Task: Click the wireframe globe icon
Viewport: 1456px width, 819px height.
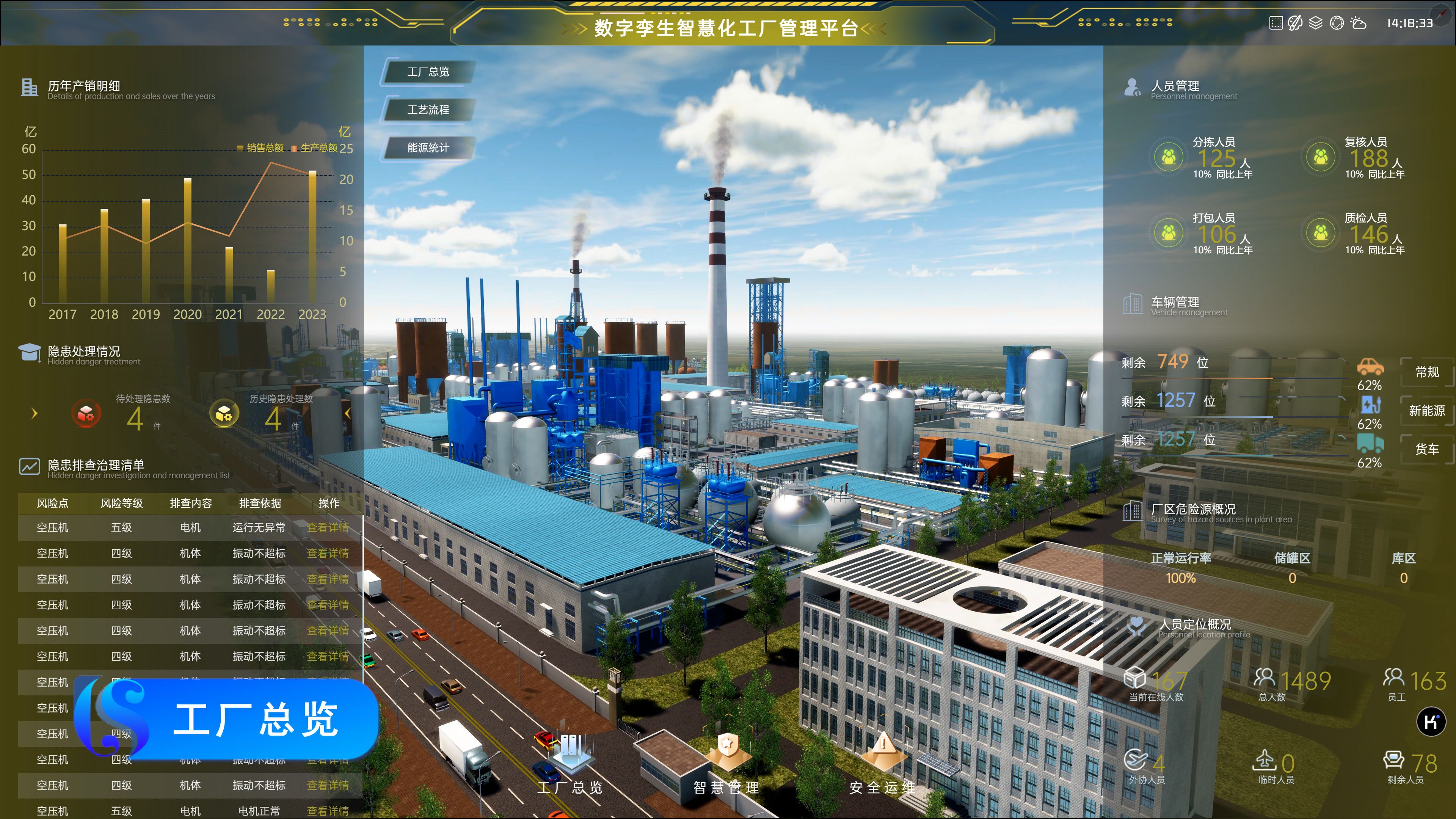Action: pos(1337,23)
